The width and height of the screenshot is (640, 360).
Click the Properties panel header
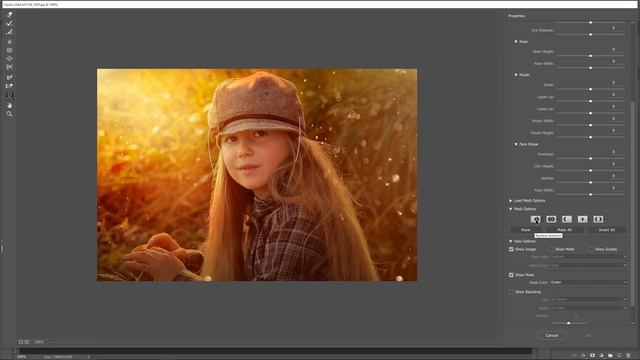click(x=517, y=16)
